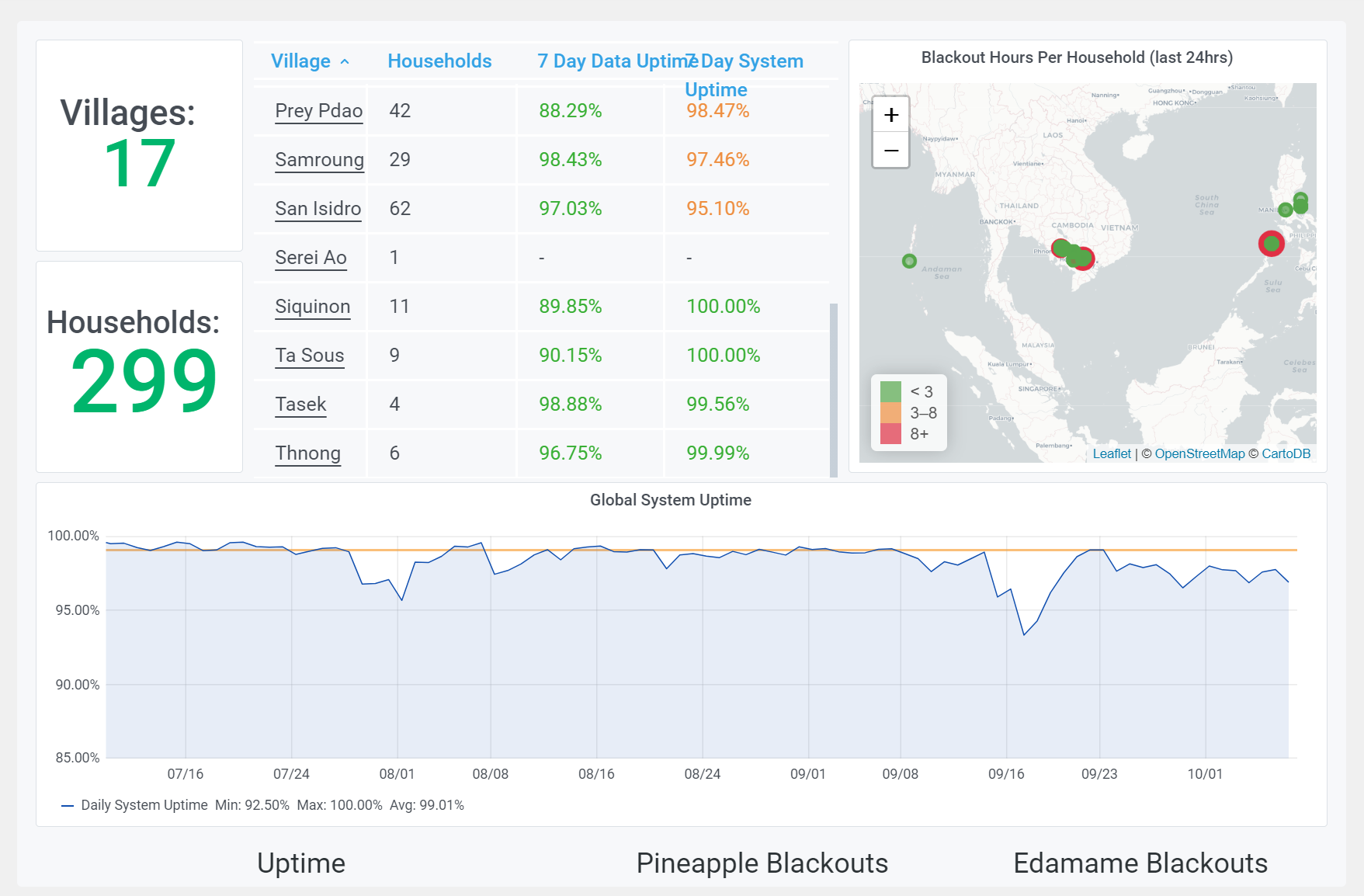Zoom in on the blackout map
This screenshot has height=896, width=1364.
891,115
